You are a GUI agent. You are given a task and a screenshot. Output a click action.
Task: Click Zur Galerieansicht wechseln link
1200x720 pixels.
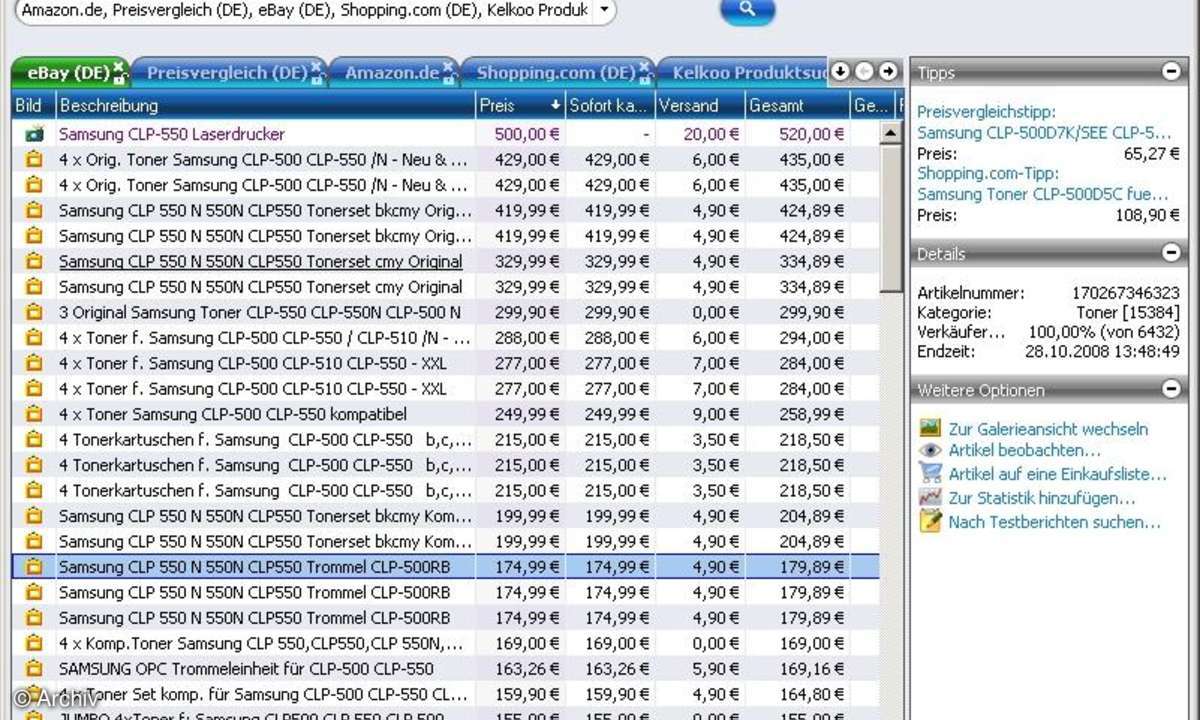tap(1048, 429)
